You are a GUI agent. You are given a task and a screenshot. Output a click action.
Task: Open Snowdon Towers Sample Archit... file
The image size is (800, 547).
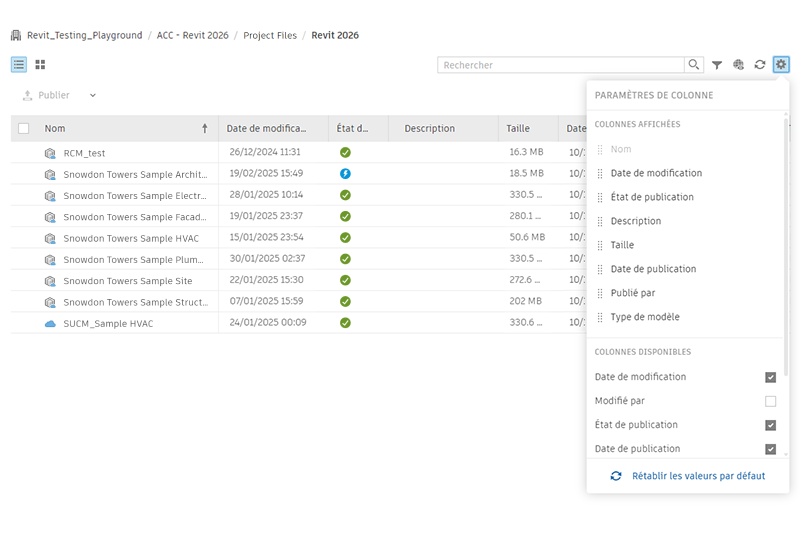[135, 175]
